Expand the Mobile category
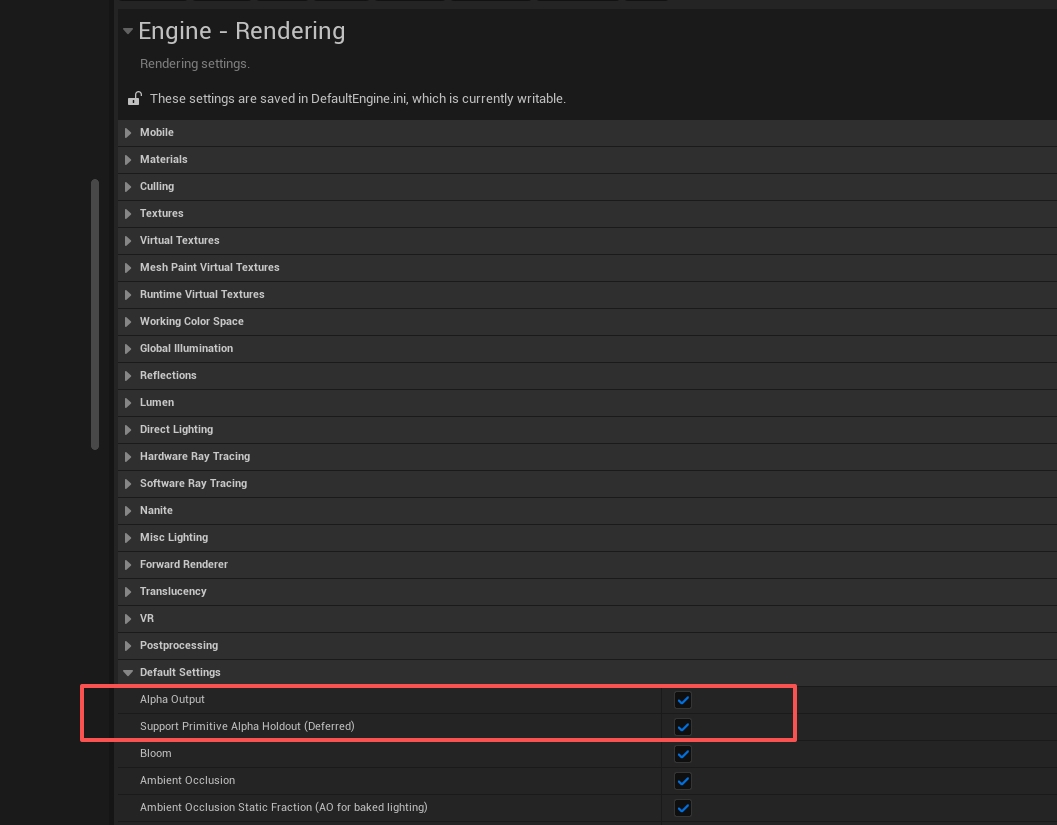The width and height of the screenshot is (1057, 825). (128, 133)
